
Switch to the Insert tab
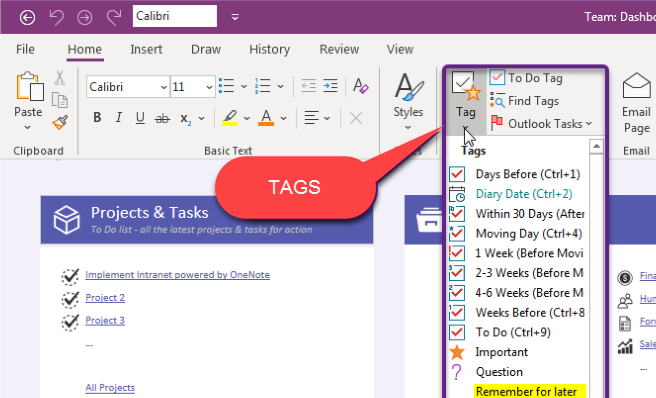146,49
